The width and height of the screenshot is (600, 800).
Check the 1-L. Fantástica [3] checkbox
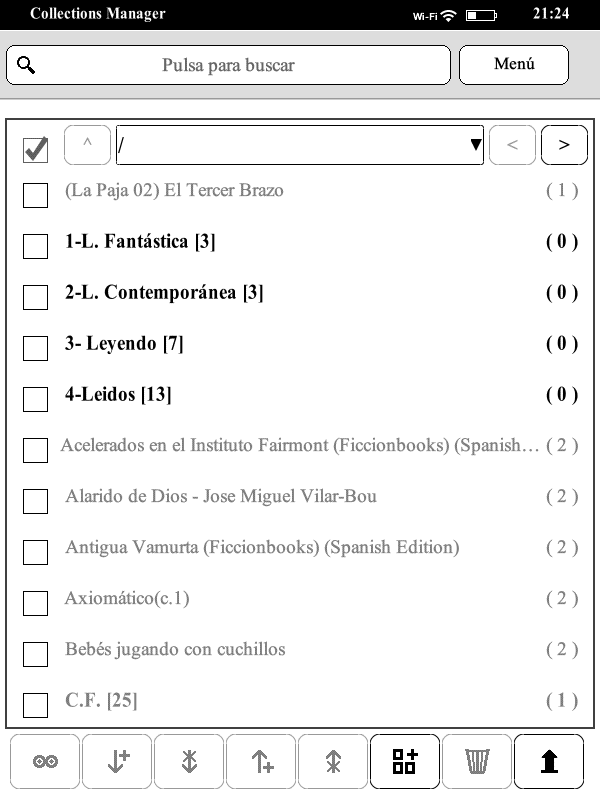[35, 245]
